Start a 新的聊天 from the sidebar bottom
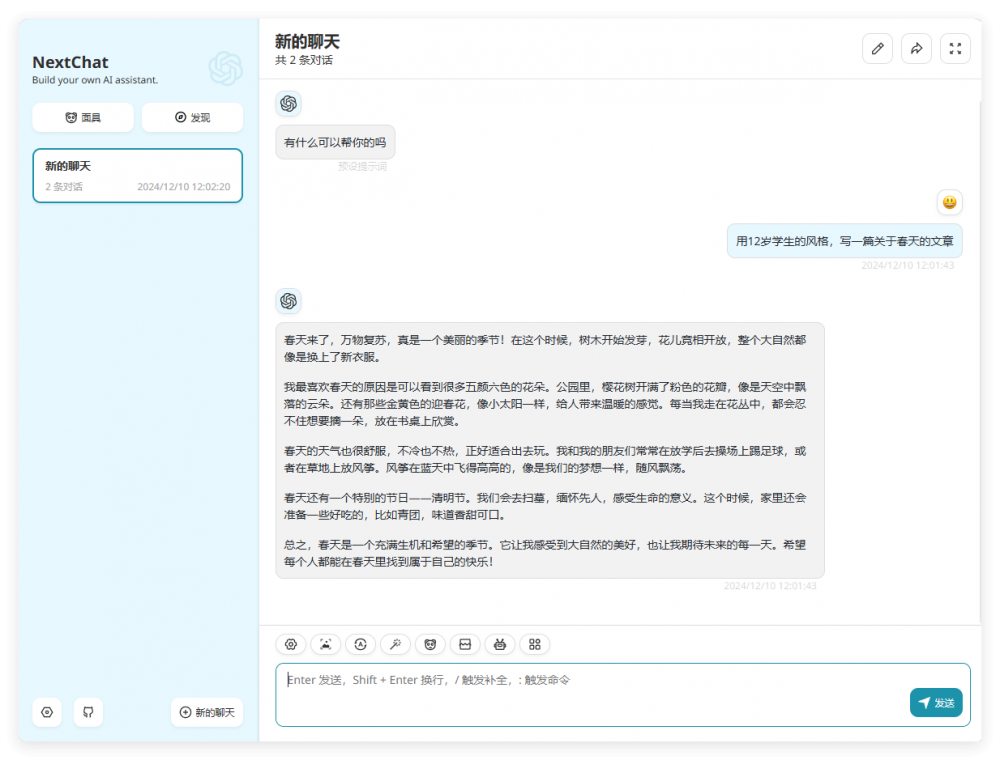 (207, 712)
